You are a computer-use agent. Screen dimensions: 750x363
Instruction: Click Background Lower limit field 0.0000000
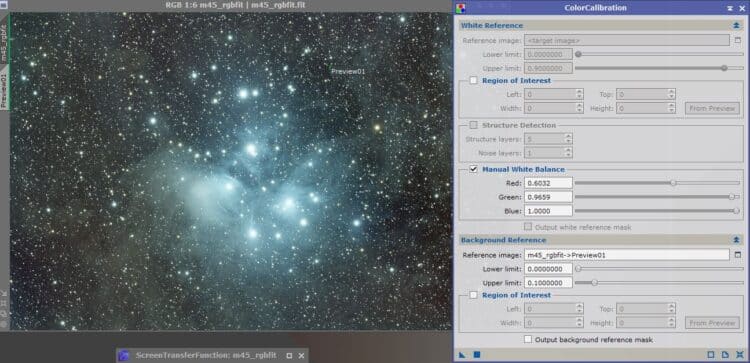tap(548, 269)
